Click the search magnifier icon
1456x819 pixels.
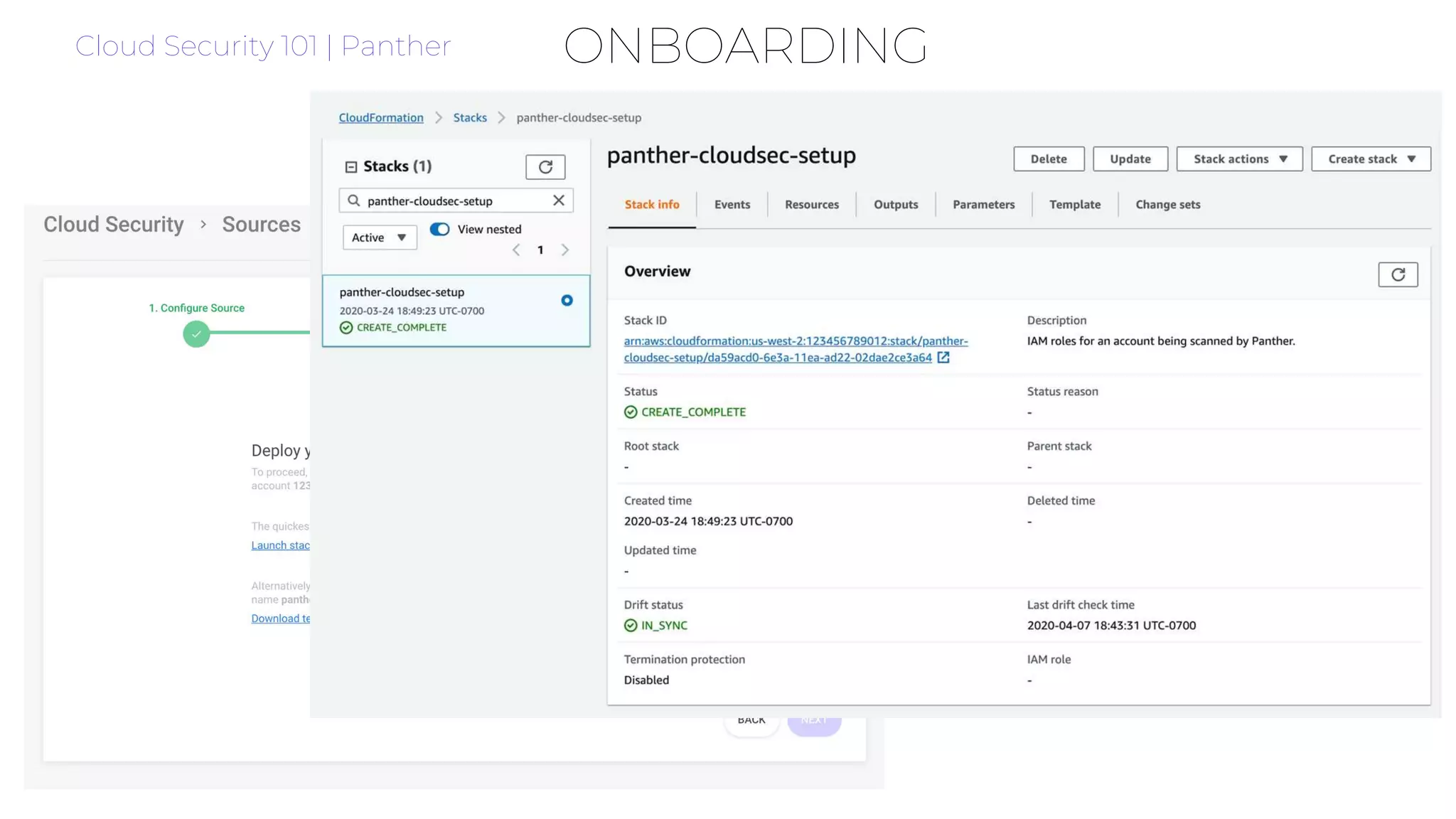point(353,200)
